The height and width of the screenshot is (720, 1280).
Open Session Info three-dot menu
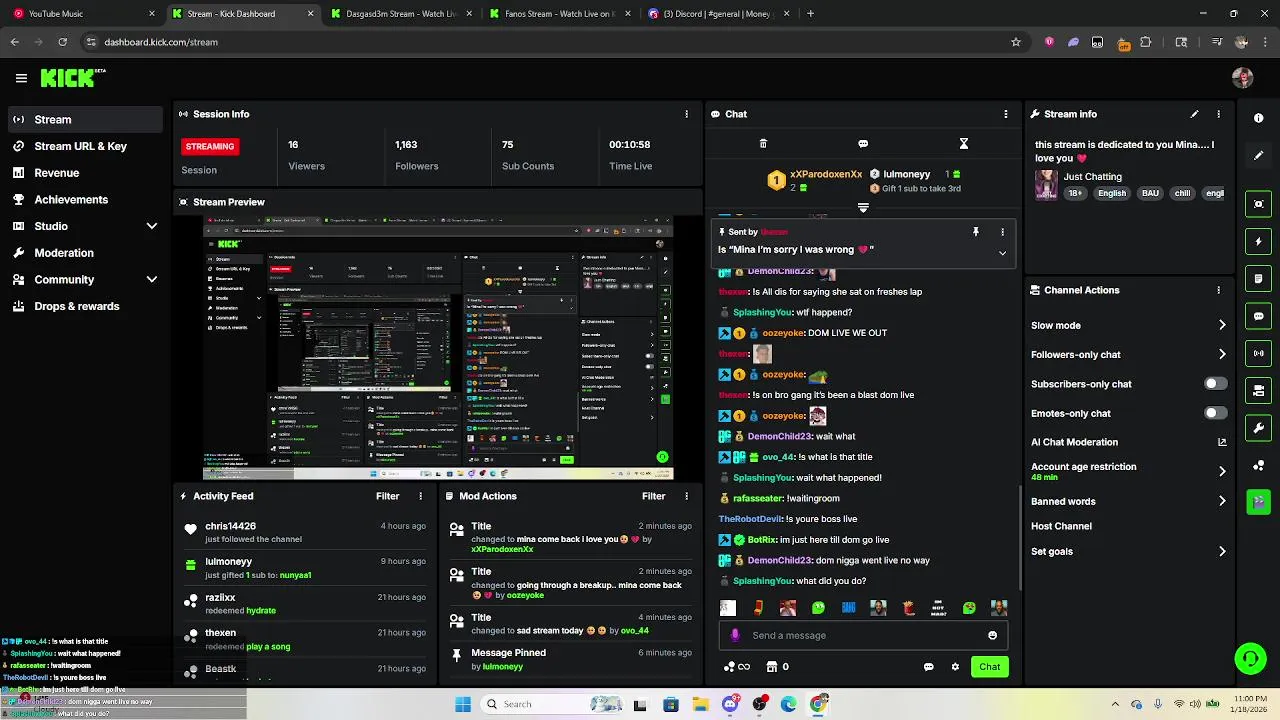click(x=686, y=114)
